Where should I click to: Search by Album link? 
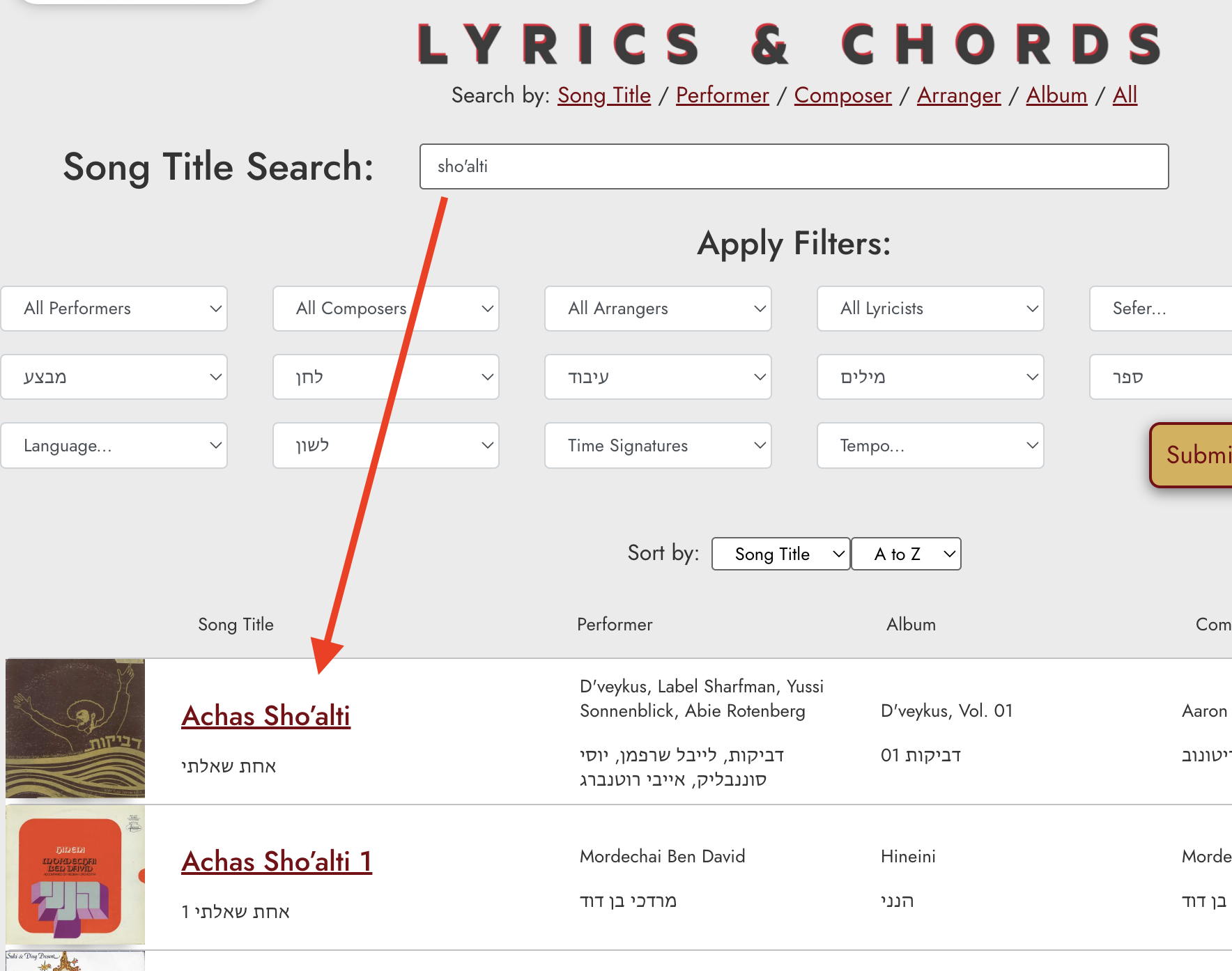[1056, 95]
